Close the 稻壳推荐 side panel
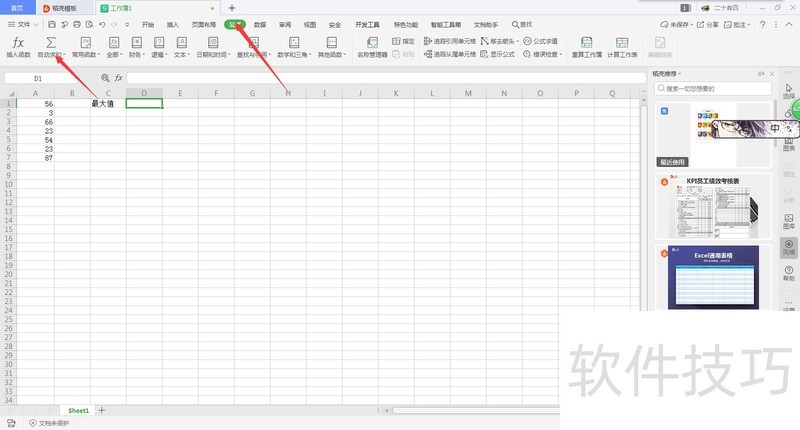This screenshot has height=430, width=800. click(x=772, y=74)
